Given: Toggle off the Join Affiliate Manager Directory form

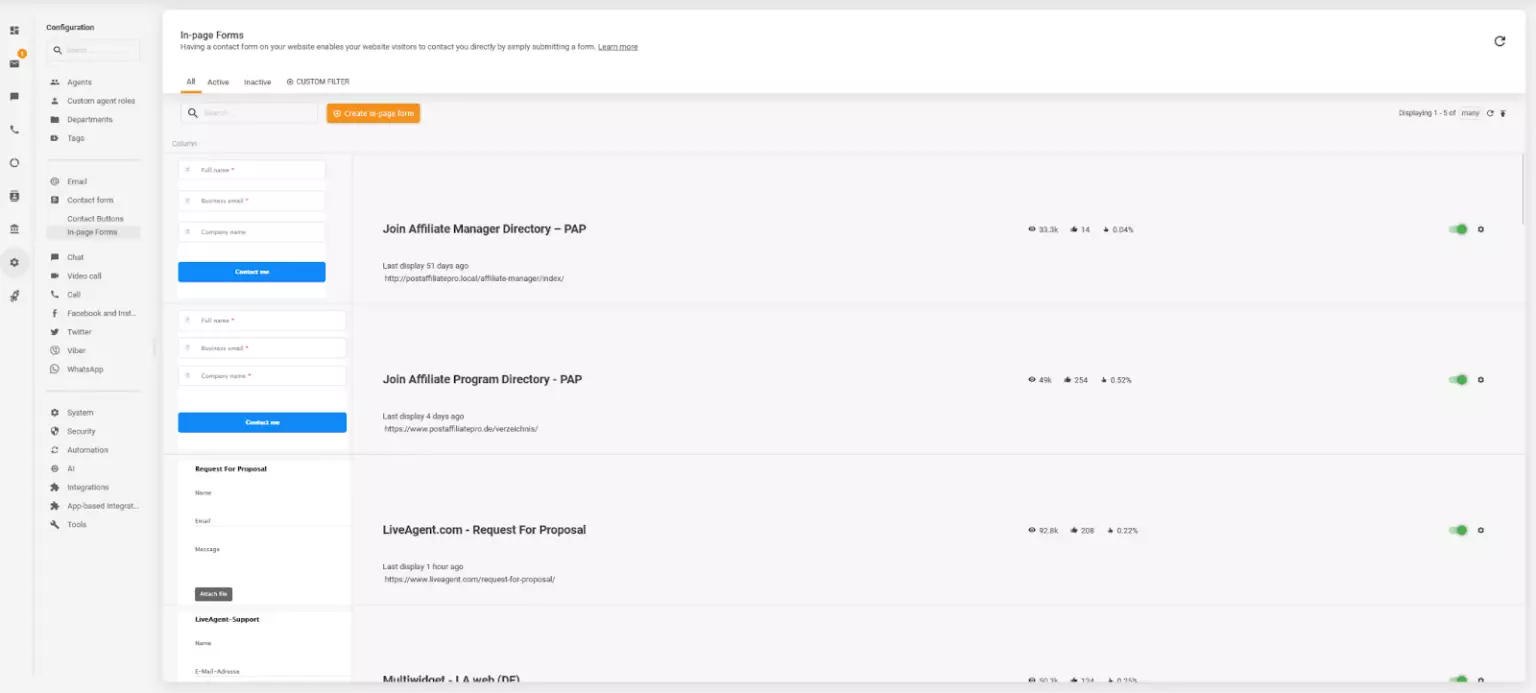Looking at the screenshot, I should click(x=1457, y=229).
